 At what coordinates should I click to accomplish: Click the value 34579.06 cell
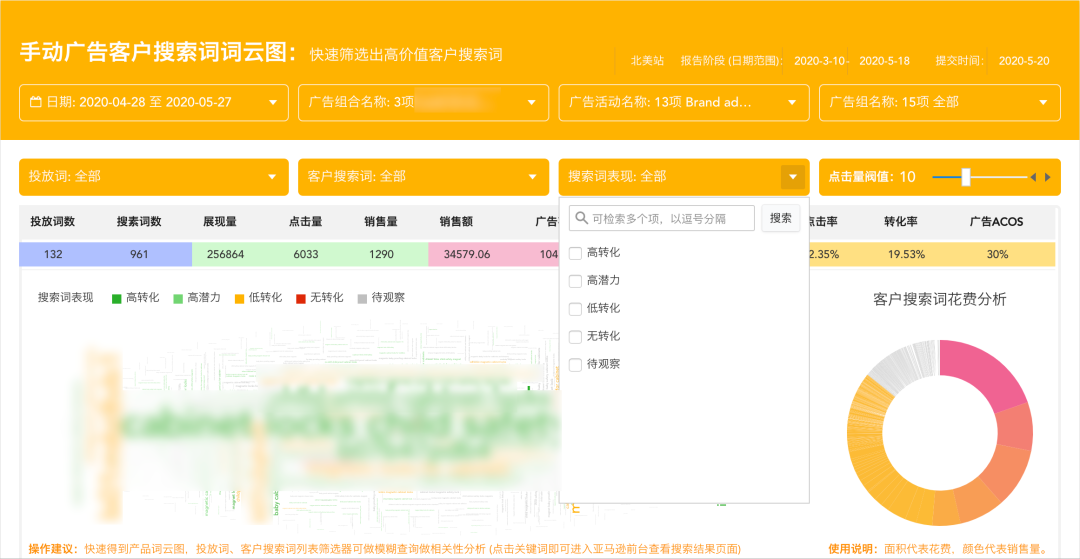(467, 254)
